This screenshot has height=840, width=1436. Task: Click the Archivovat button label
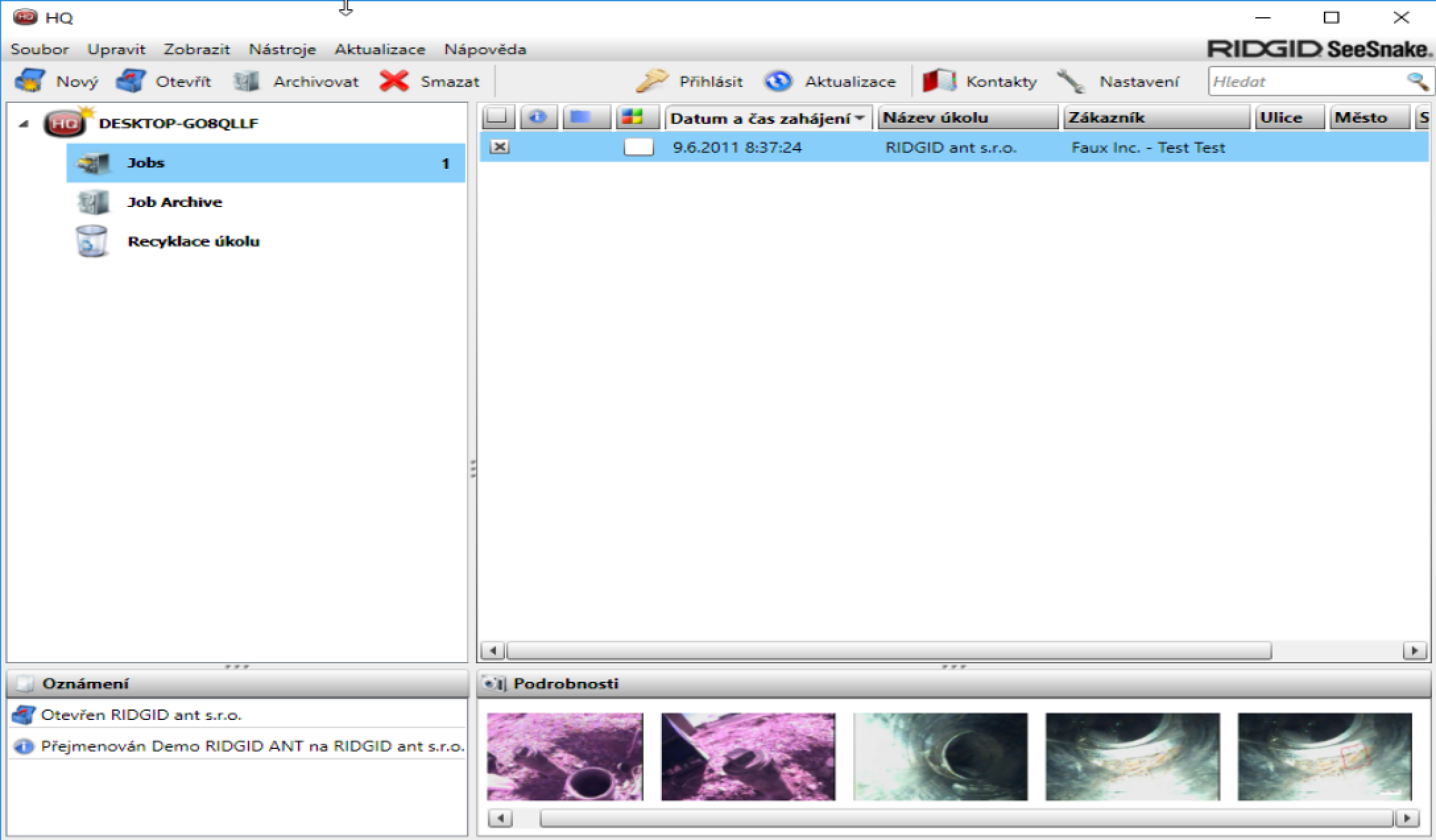click(x=316, y=82)
